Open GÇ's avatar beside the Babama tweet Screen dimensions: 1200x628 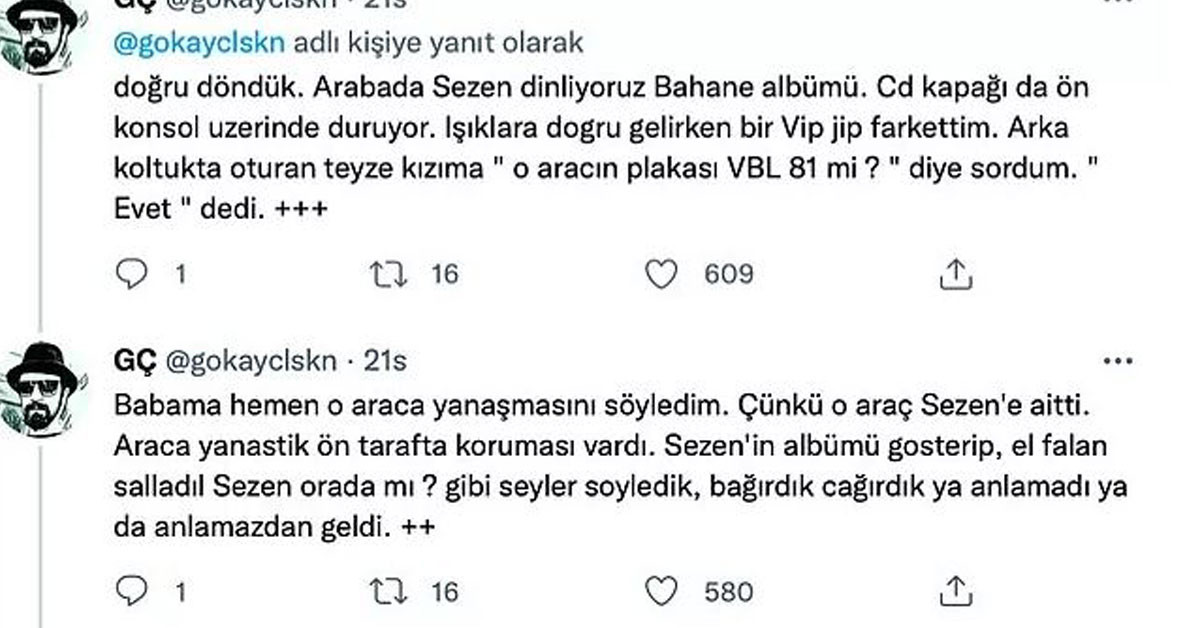coord(42,385)
